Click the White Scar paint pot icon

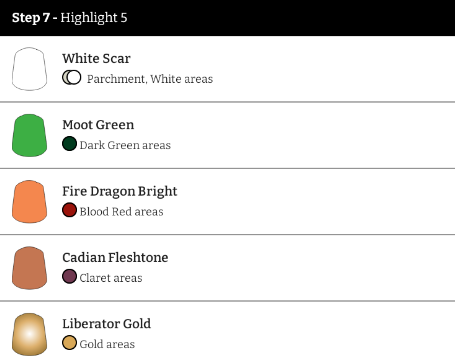coord(29,69)
